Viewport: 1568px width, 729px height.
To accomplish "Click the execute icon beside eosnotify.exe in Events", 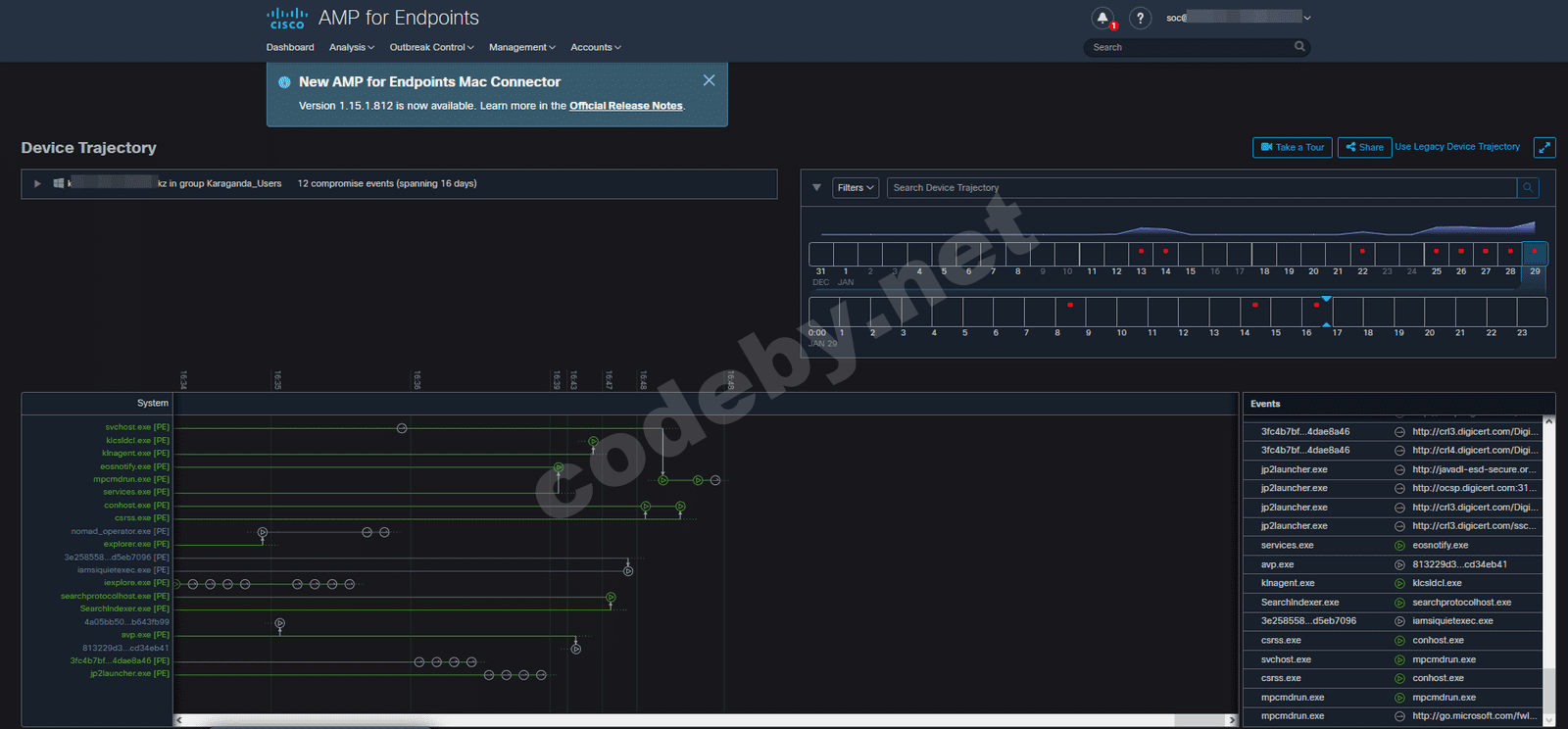I will [1399, 546].
